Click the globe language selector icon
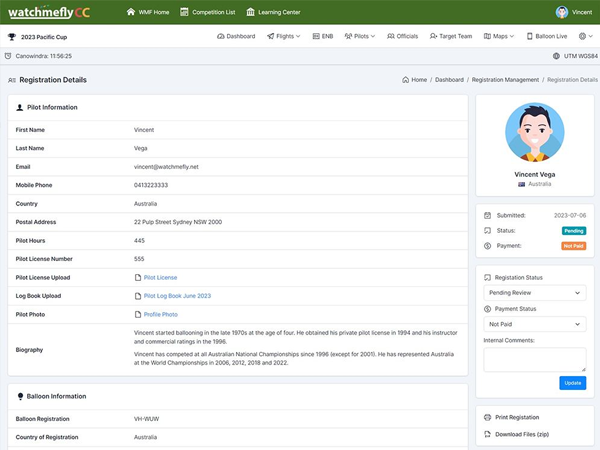The width and height of the screenshot is (600, 450). [585, 36]
